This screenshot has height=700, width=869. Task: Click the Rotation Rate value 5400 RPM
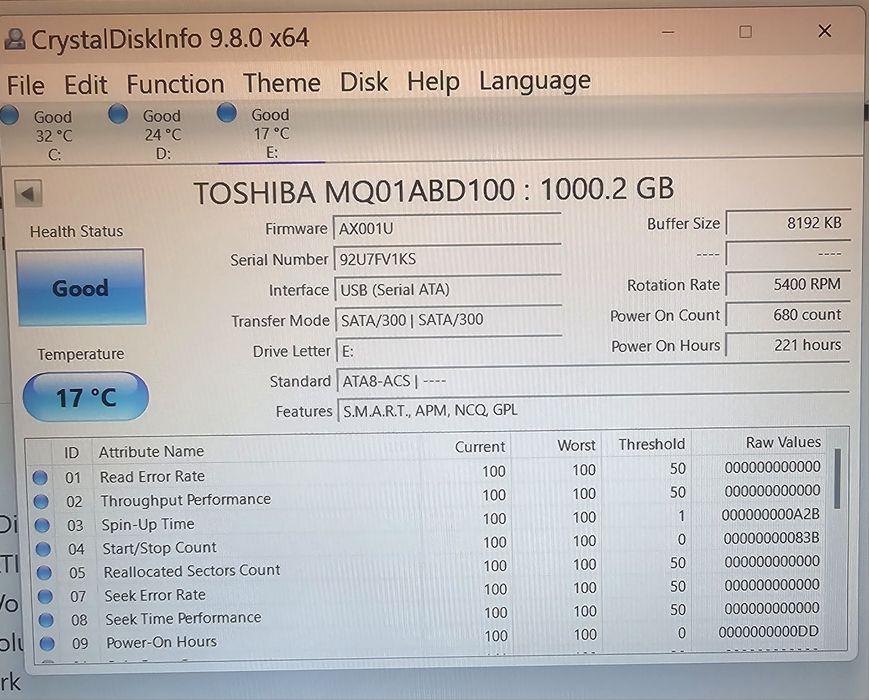coord(788,284)
